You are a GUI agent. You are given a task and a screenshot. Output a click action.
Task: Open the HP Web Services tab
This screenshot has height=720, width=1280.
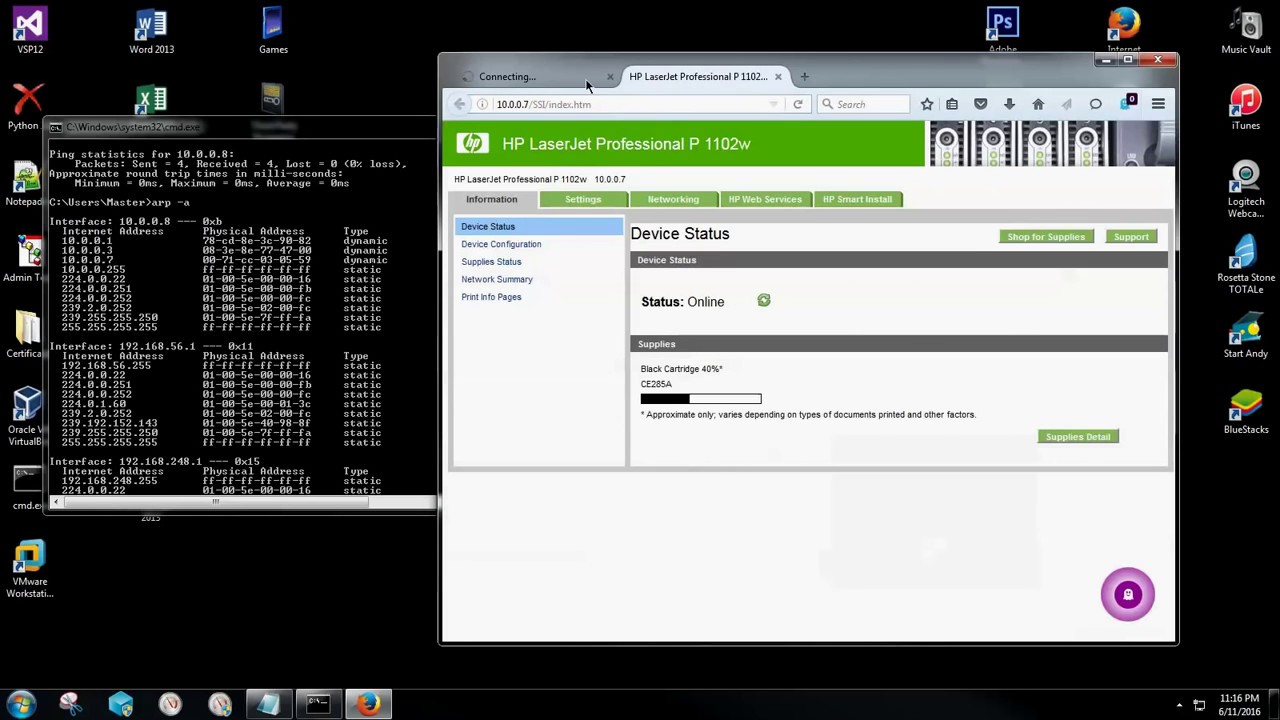coord(765,199)
